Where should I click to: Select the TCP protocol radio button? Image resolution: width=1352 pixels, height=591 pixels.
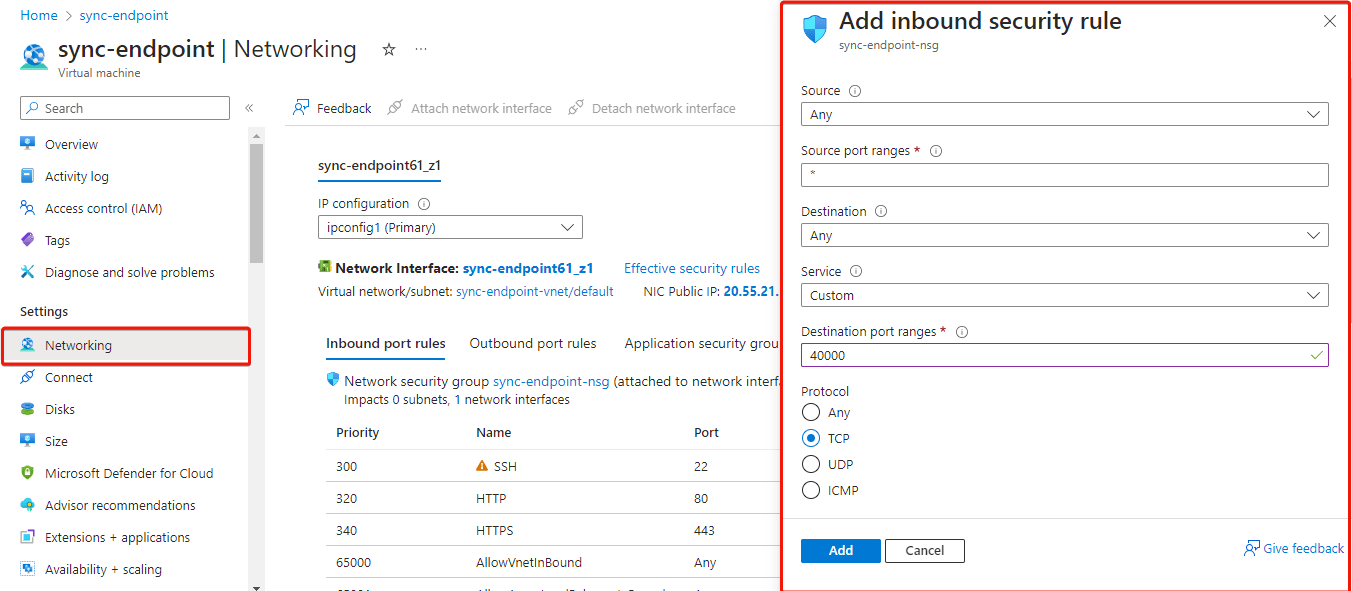(x=812, y=438)
